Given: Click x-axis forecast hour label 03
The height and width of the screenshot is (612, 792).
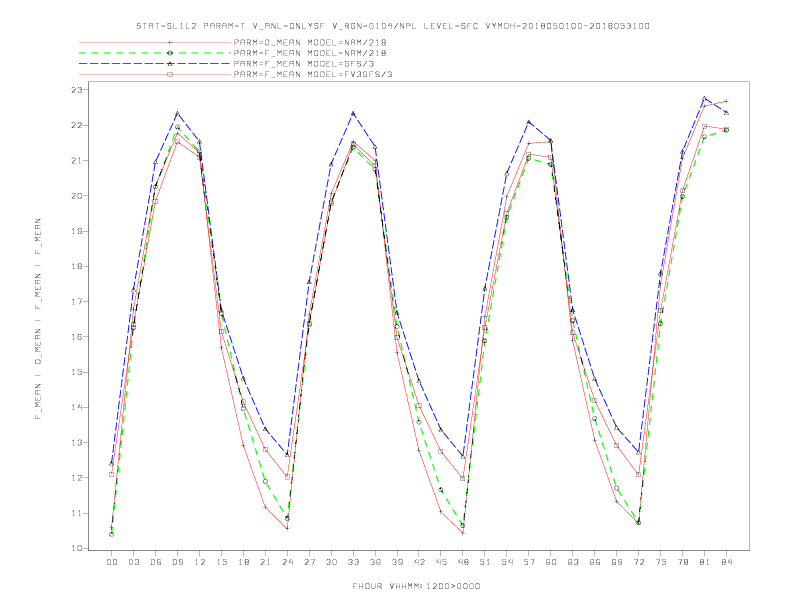Looking at the screenshot, I should click(x=133, y=562).
